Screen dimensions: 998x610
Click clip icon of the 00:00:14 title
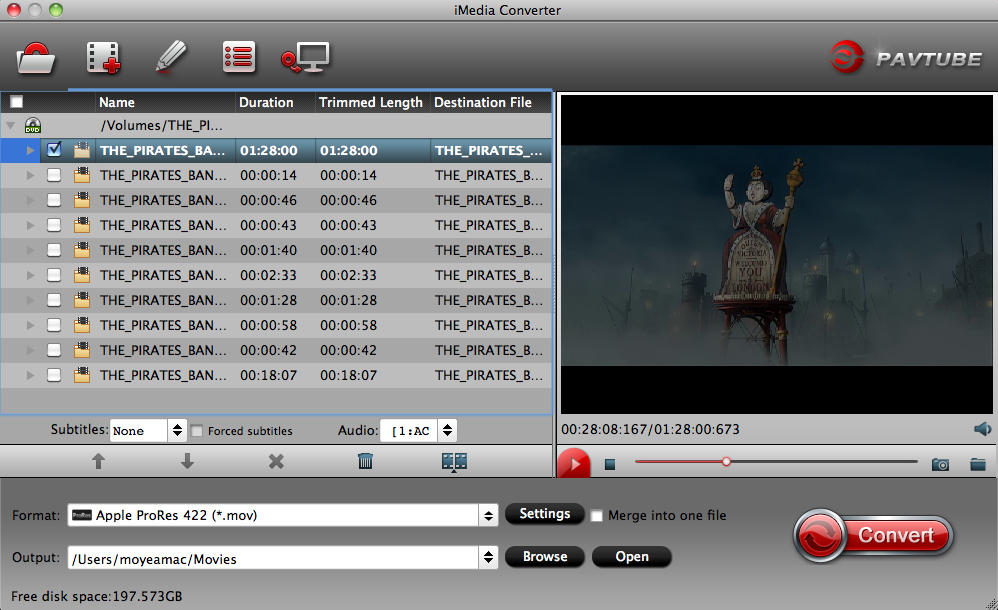(81, 175)
